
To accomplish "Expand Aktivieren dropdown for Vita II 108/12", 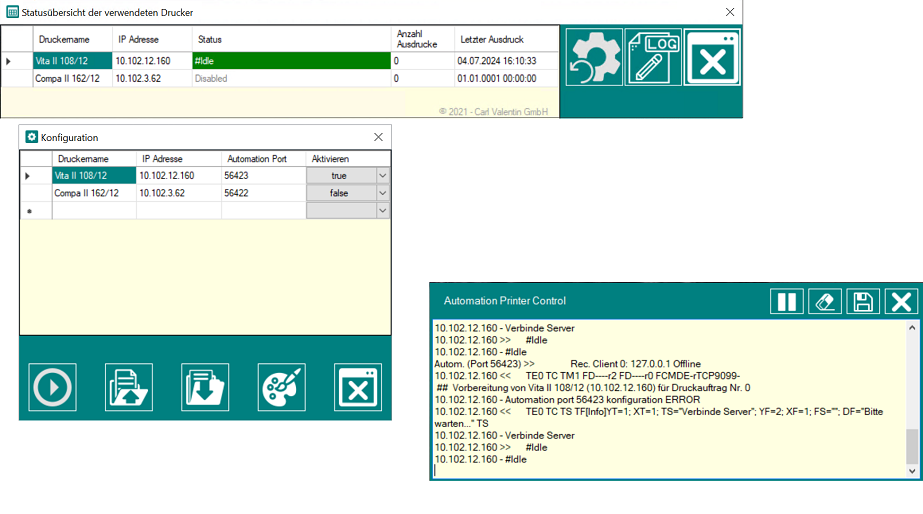I will tap(381, 176).
